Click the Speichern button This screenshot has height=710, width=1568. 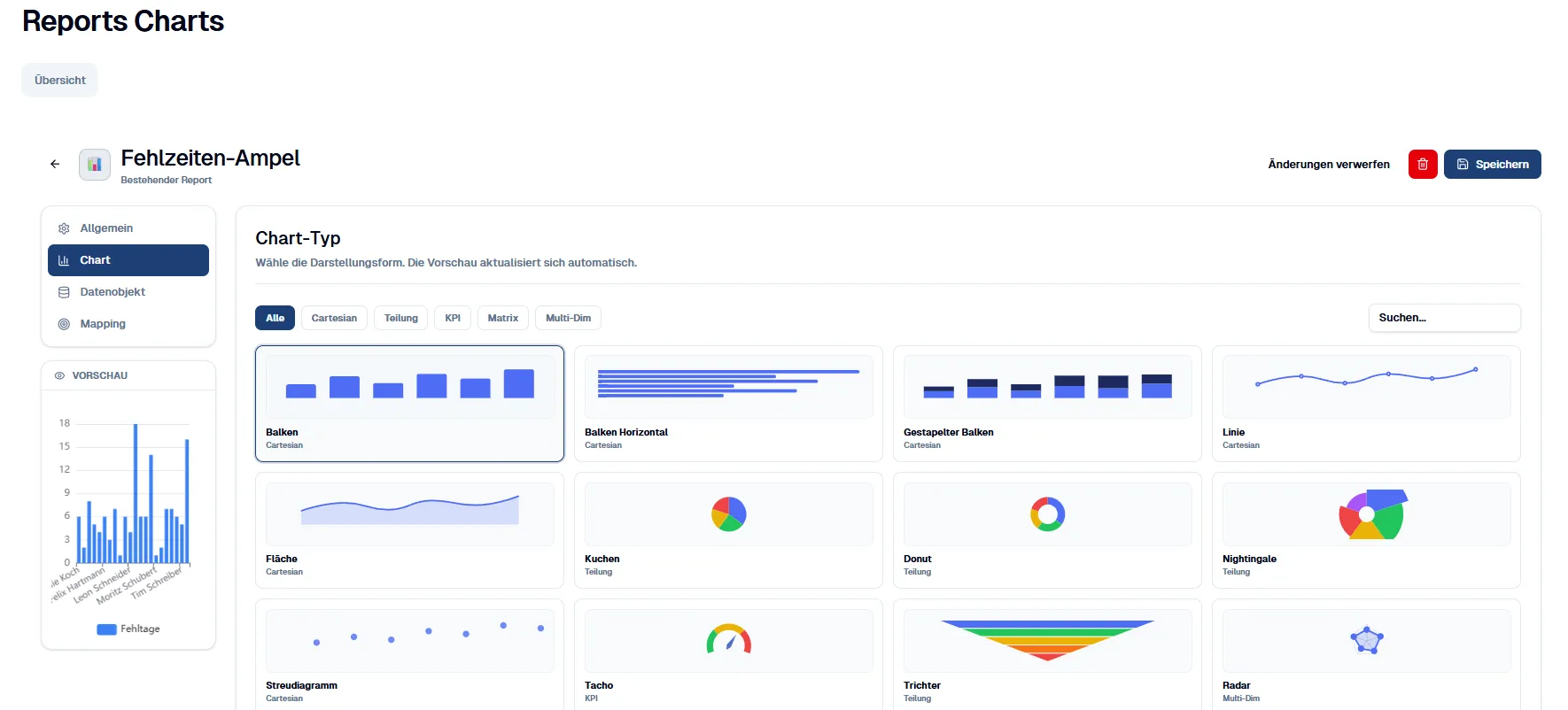click(x=1492, y=164)
